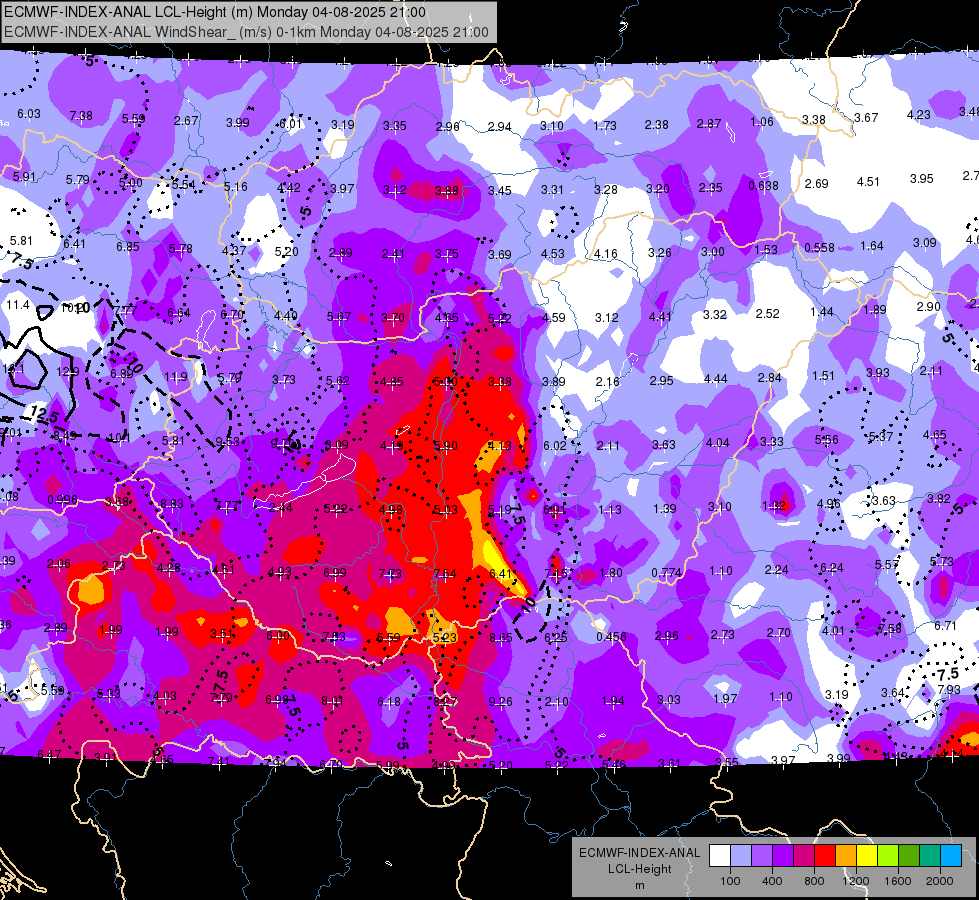Viewport: 979px width, 900px height.
Task: Click the wind shear value 9.26
Action: point(501,701)
